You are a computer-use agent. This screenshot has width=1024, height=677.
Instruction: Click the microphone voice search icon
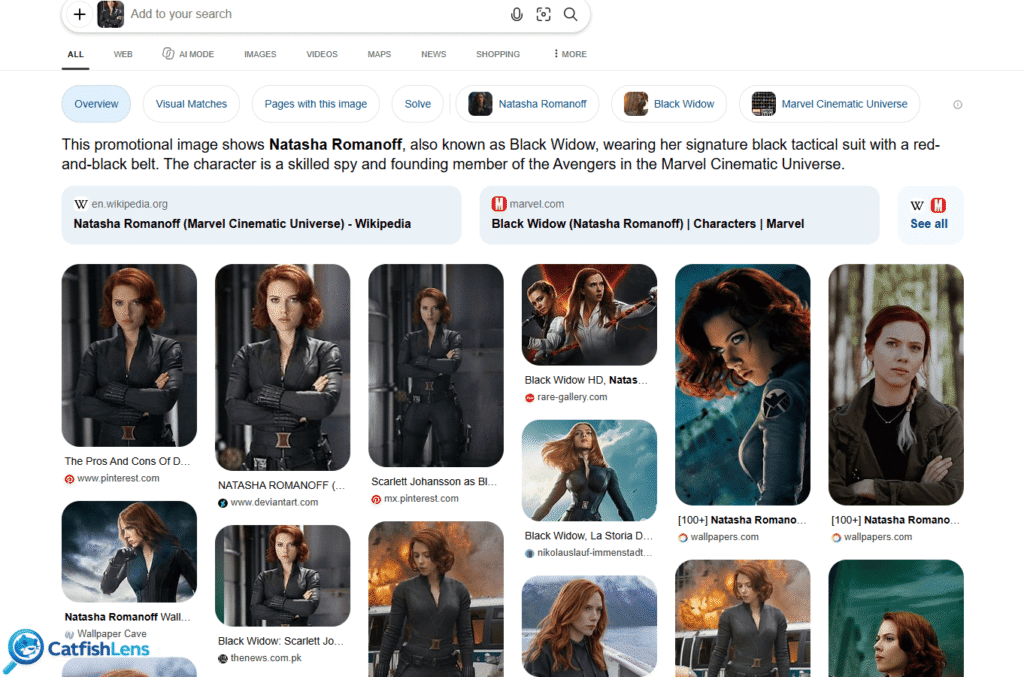pyautogui.click(x=517, y=14)
